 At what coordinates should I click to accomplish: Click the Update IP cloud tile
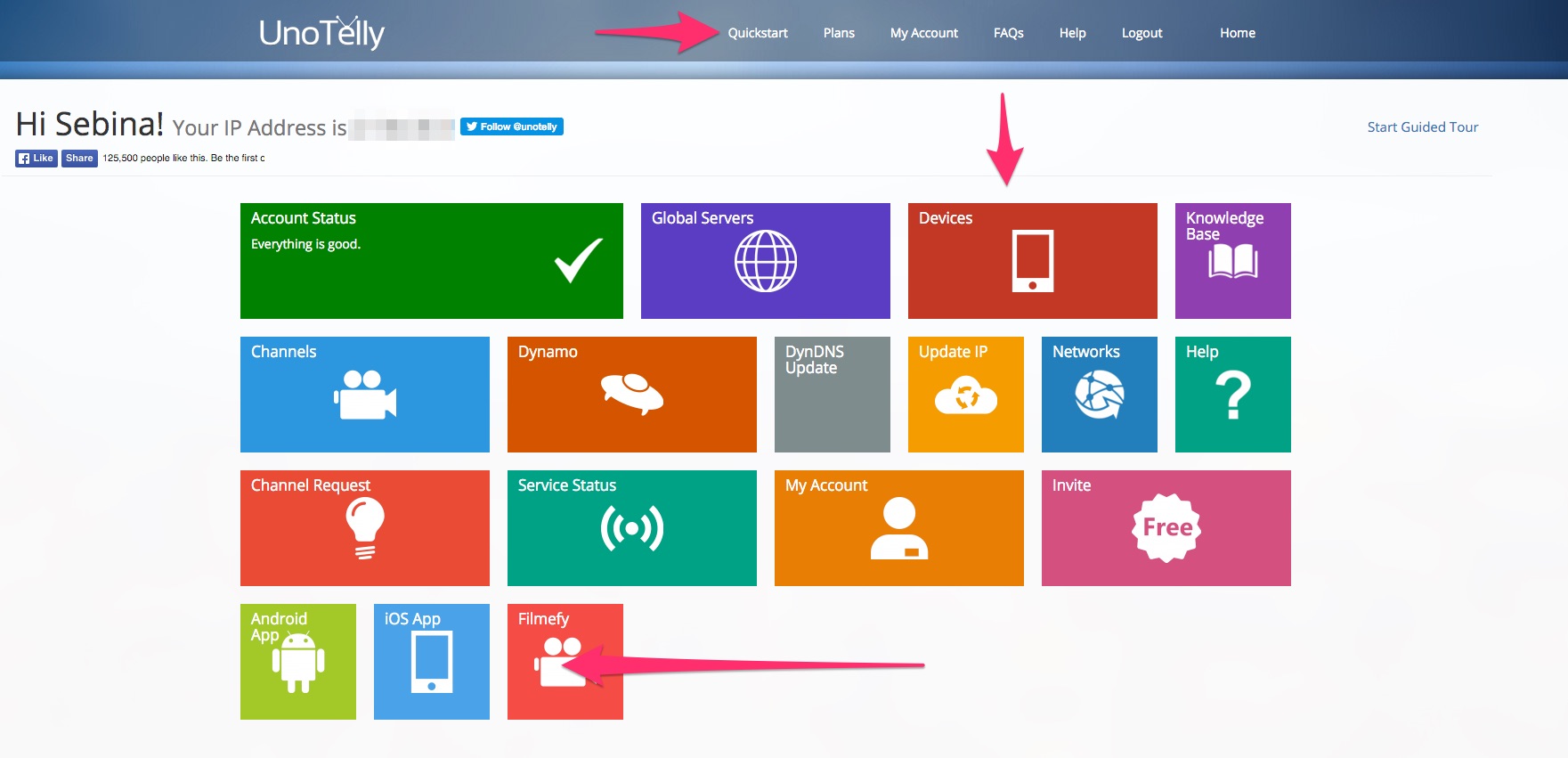tap(965, 395)
